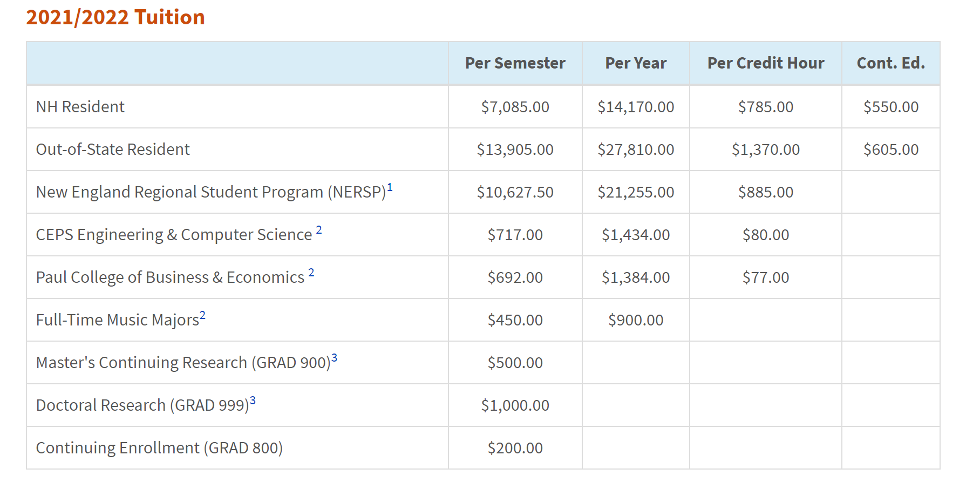Select the Continuing Enrollment (GRAD 800) label
974x490 pixels.
coord(159,448)
